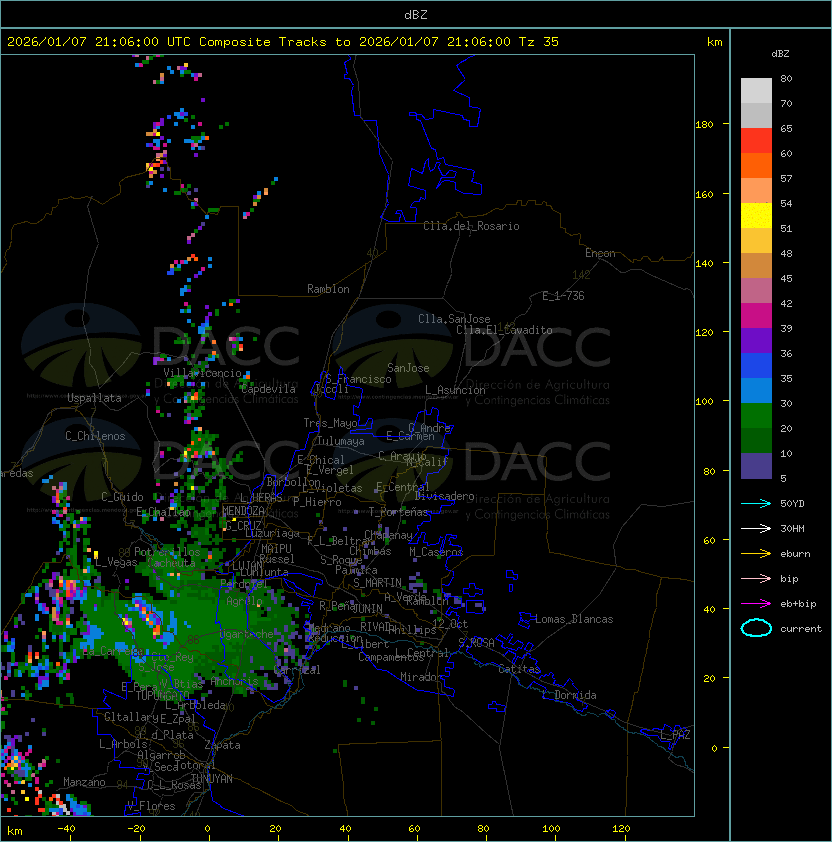This screenshot has width=832, height=842.
Task: Click the cyan 'current' ellipse symbol in legend
Action: tap(756, 628)
